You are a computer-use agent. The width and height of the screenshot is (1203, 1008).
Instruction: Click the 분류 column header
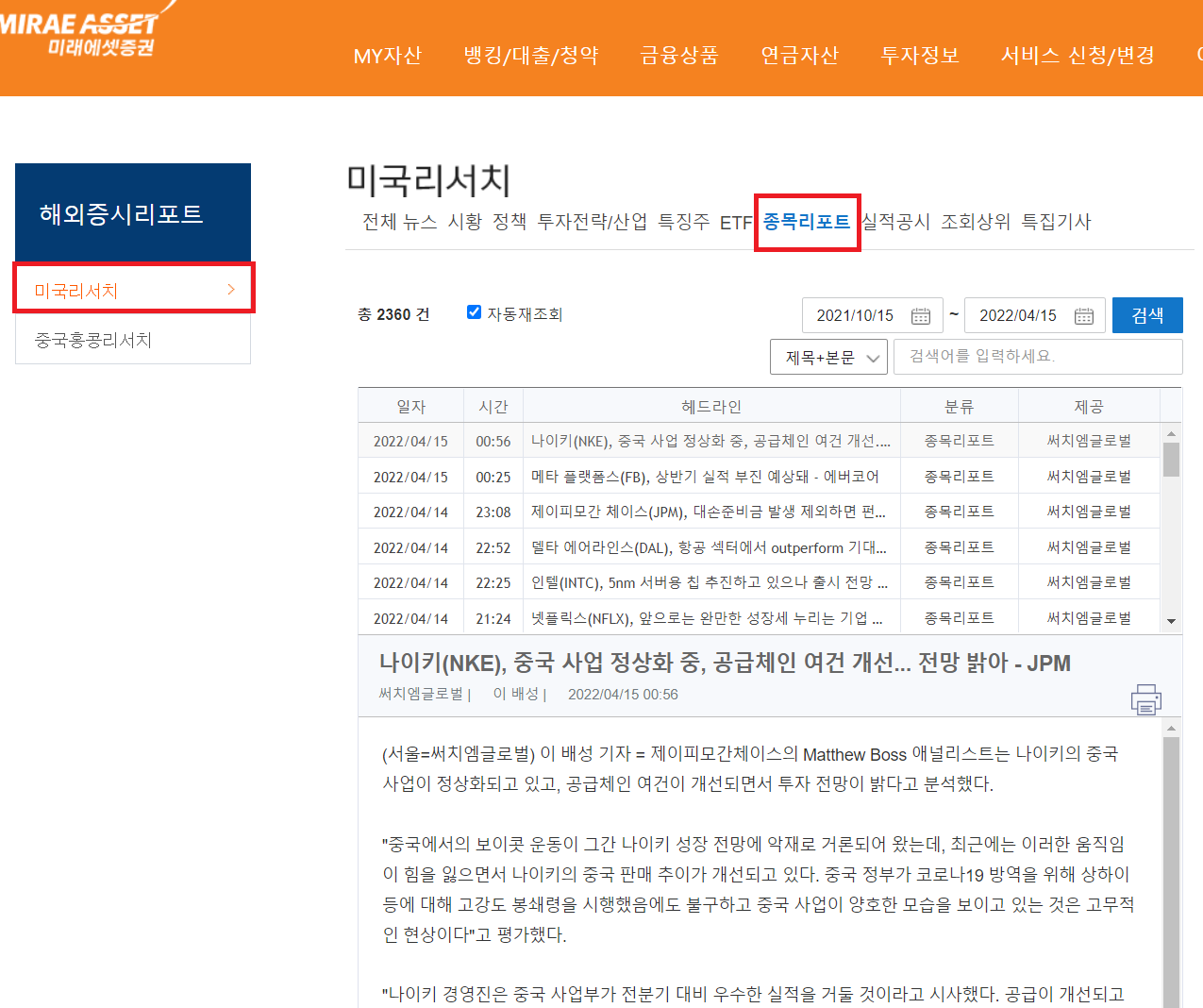(x=959, y=406)
